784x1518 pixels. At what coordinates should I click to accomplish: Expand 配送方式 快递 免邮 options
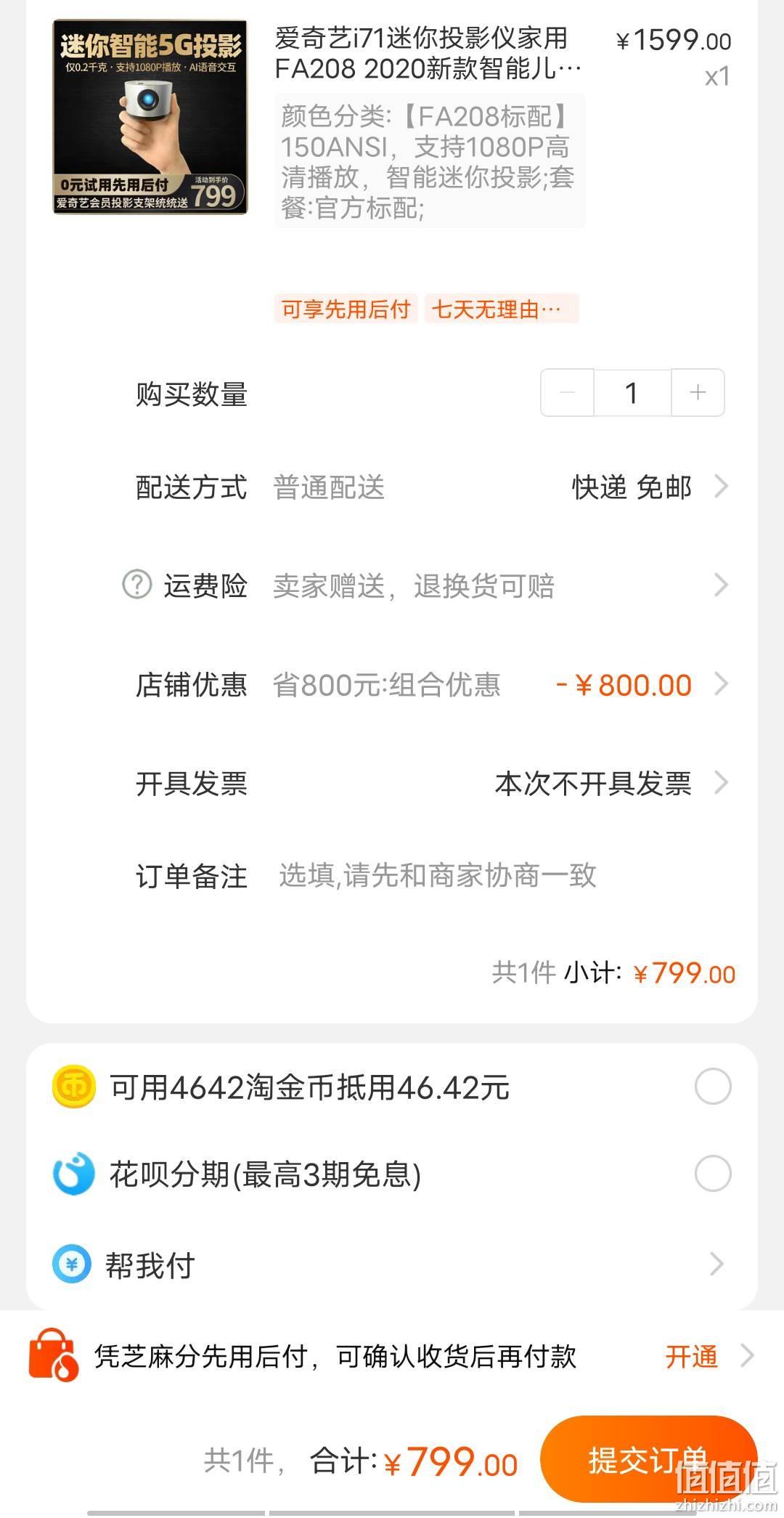721,487
